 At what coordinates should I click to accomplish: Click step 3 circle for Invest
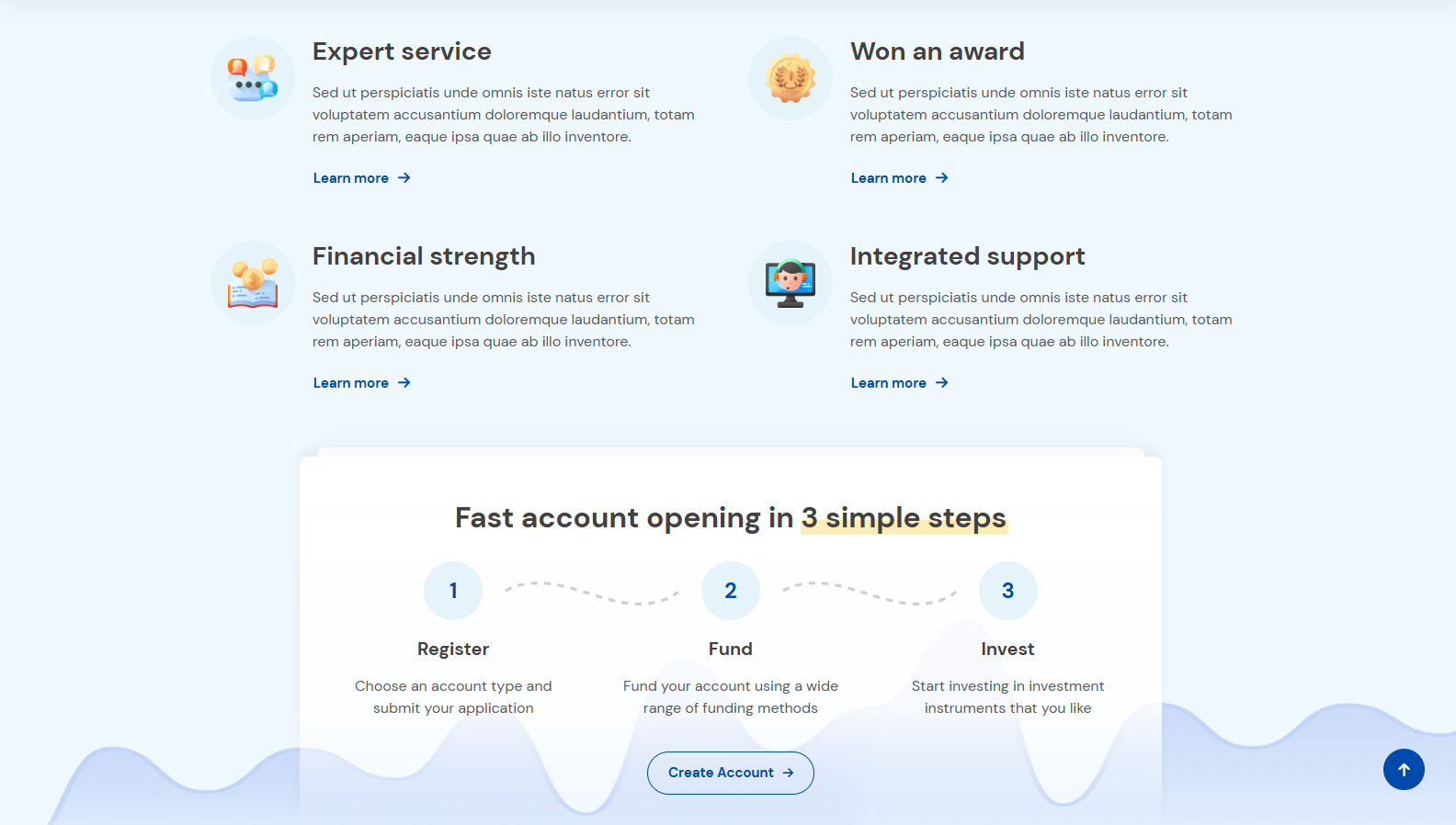coord(1008,591)
